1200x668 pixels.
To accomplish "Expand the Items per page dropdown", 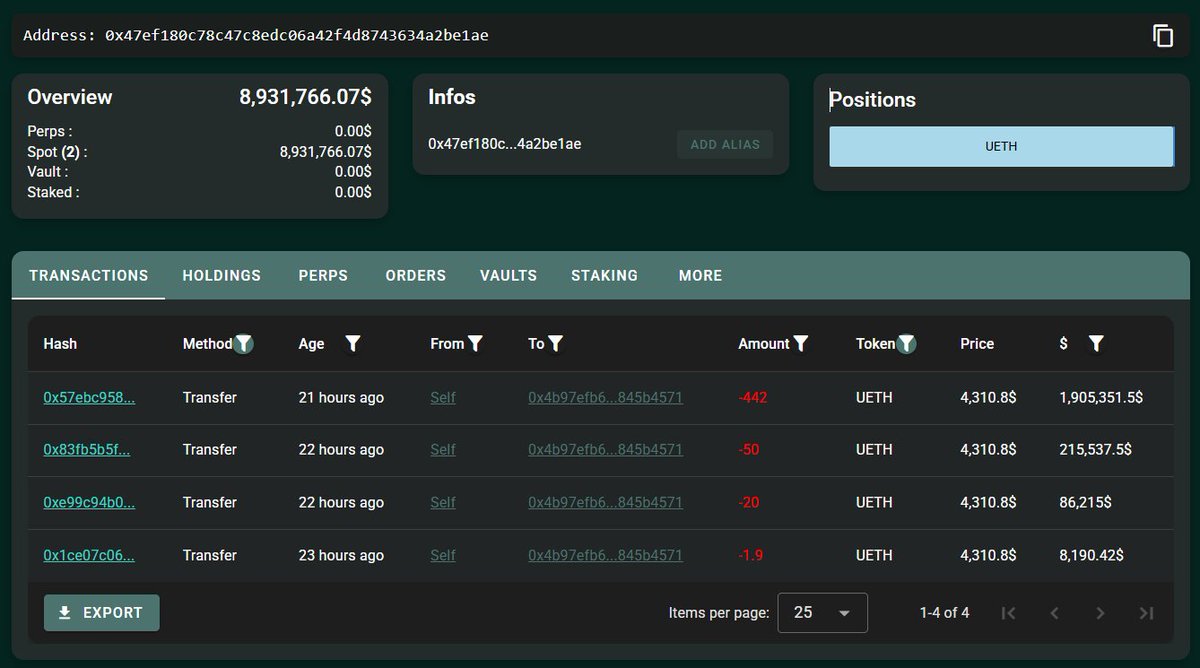I will click(822, 613).
